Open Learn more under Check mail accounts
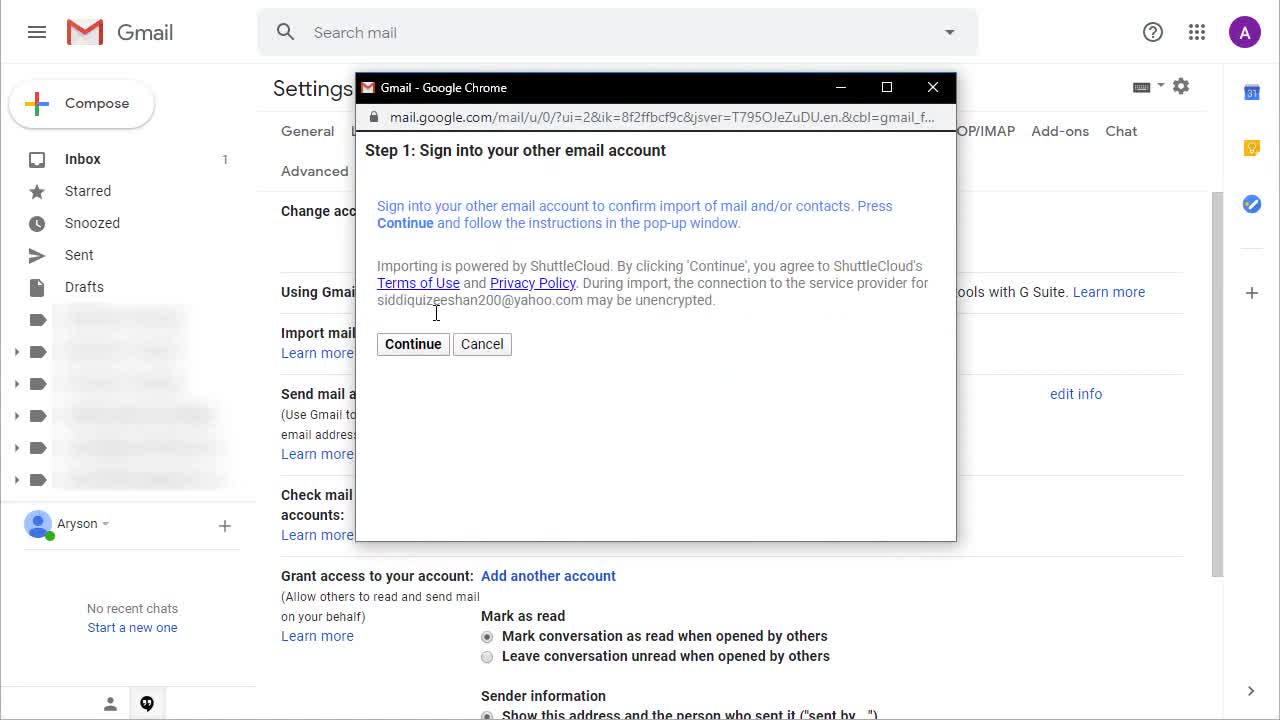 point(317,535)
